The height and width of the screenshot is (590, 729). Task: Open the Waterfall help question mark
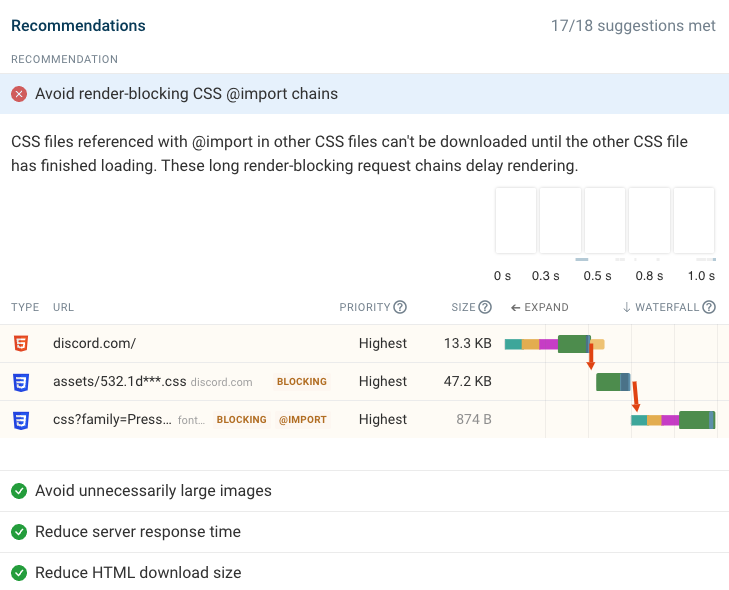[x=709, y=307]
